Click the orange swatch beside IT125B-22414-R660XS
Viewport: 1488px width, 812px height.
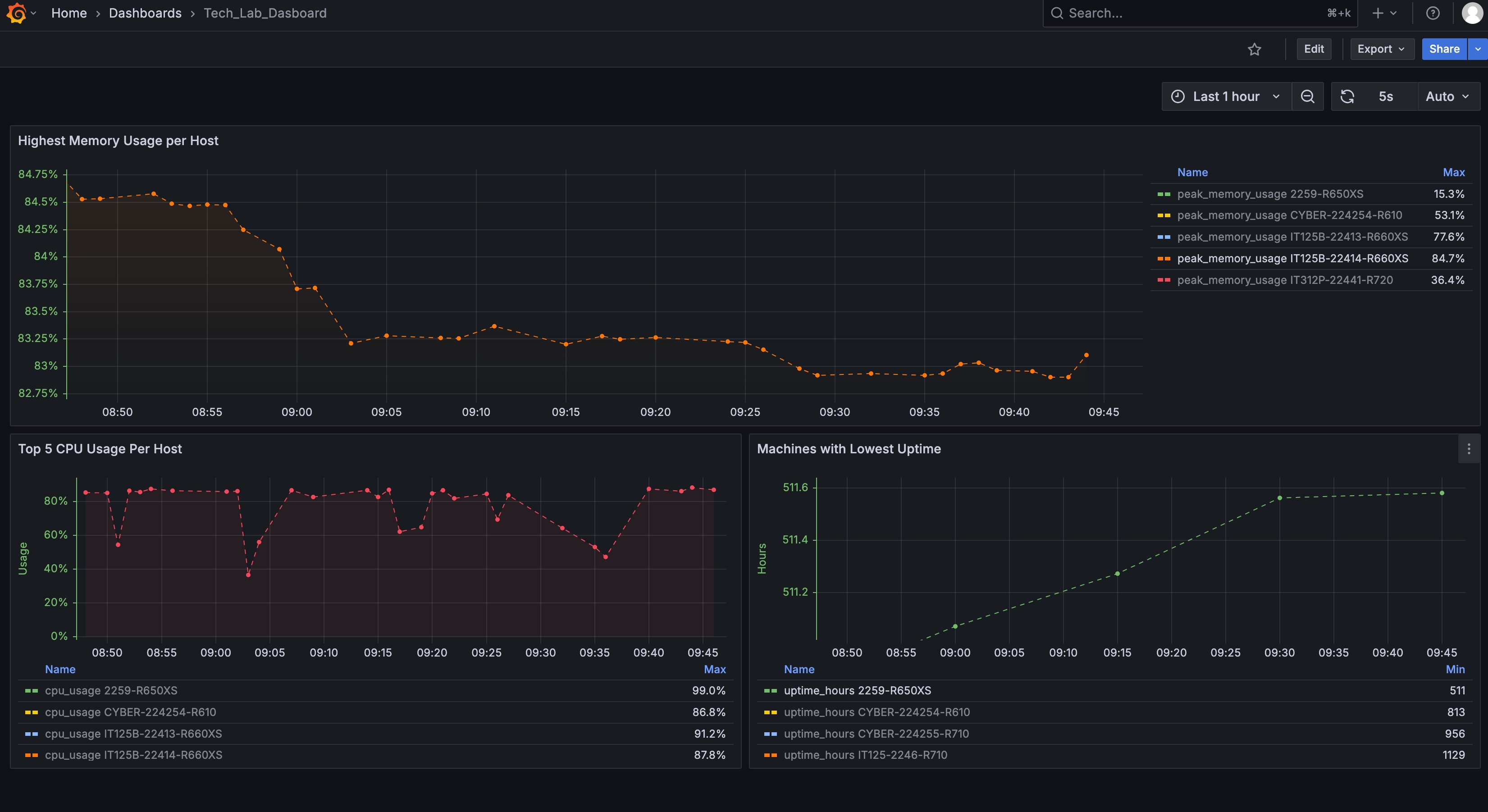tap(1164, 259)
